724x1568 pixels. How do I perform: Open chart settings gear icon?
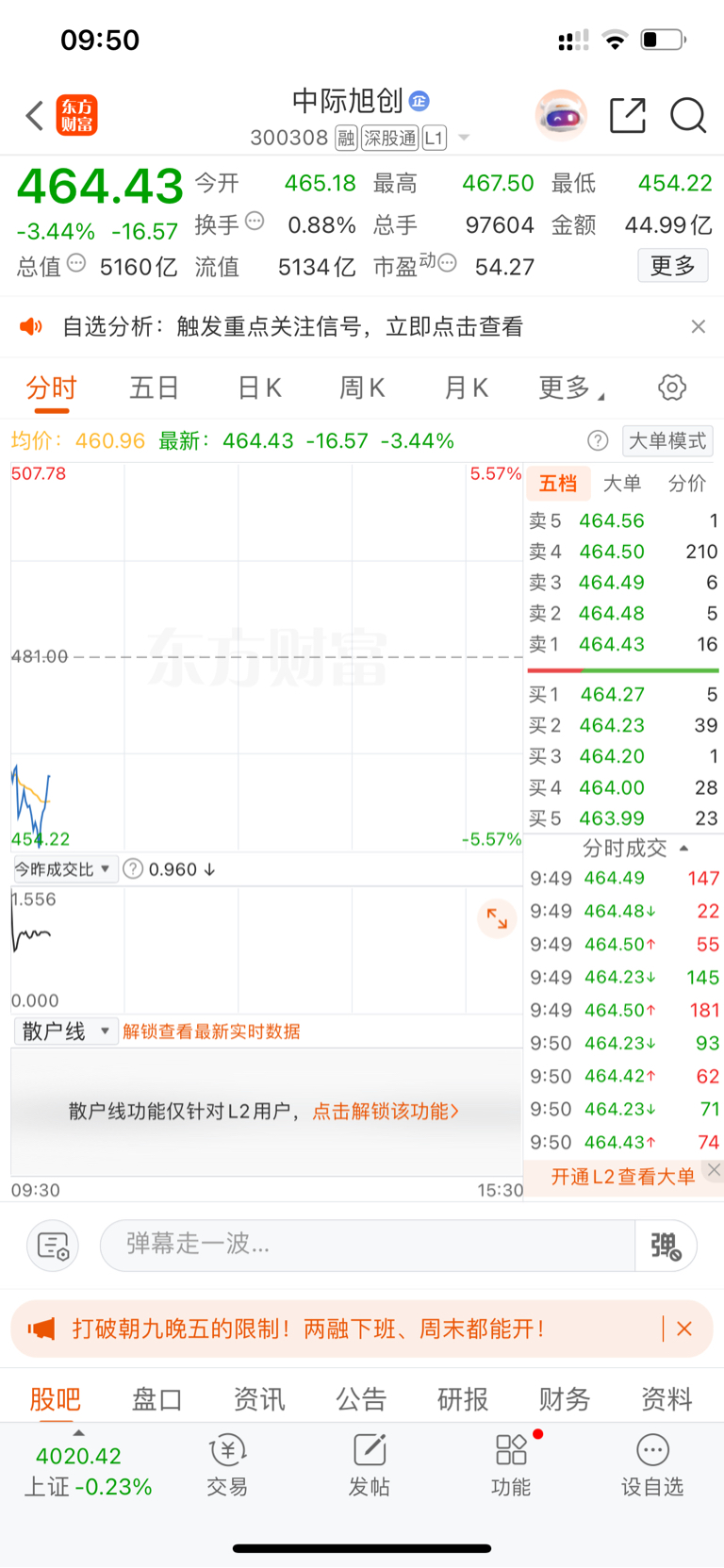tap(672, 388)
